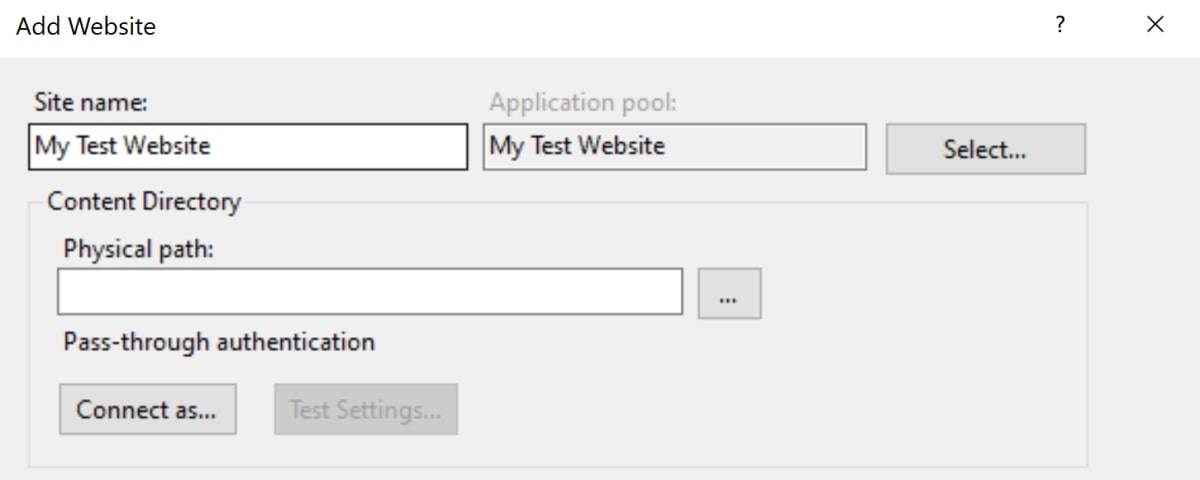Click the 'Pass-through authentication' text
This screenshot has width=1200, height=480.
(219, 342)
